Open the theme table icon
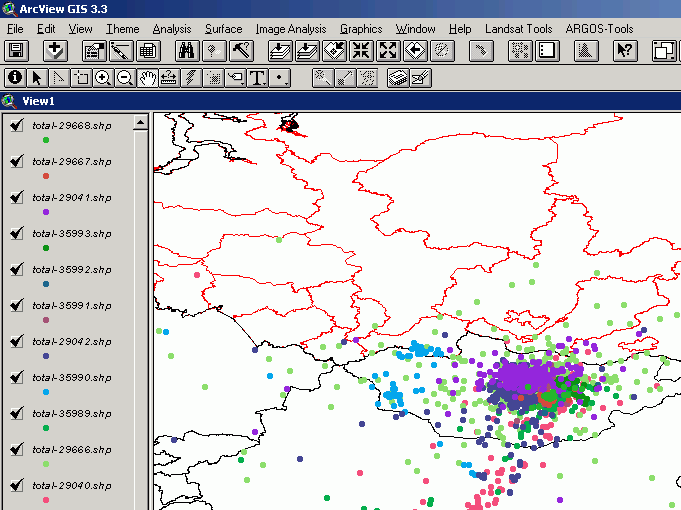The width and height of the screenshot is (681, 510). (x=147, y=51)
